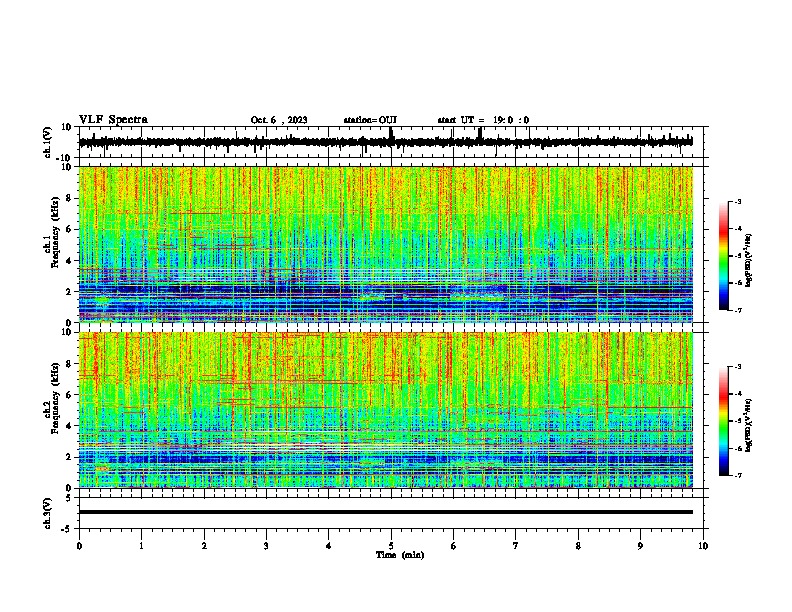Click the ch.2 spectrogram color scale bar
This screenshot has width=792, height=612.
pyautogui.click(x=723, y=421)
